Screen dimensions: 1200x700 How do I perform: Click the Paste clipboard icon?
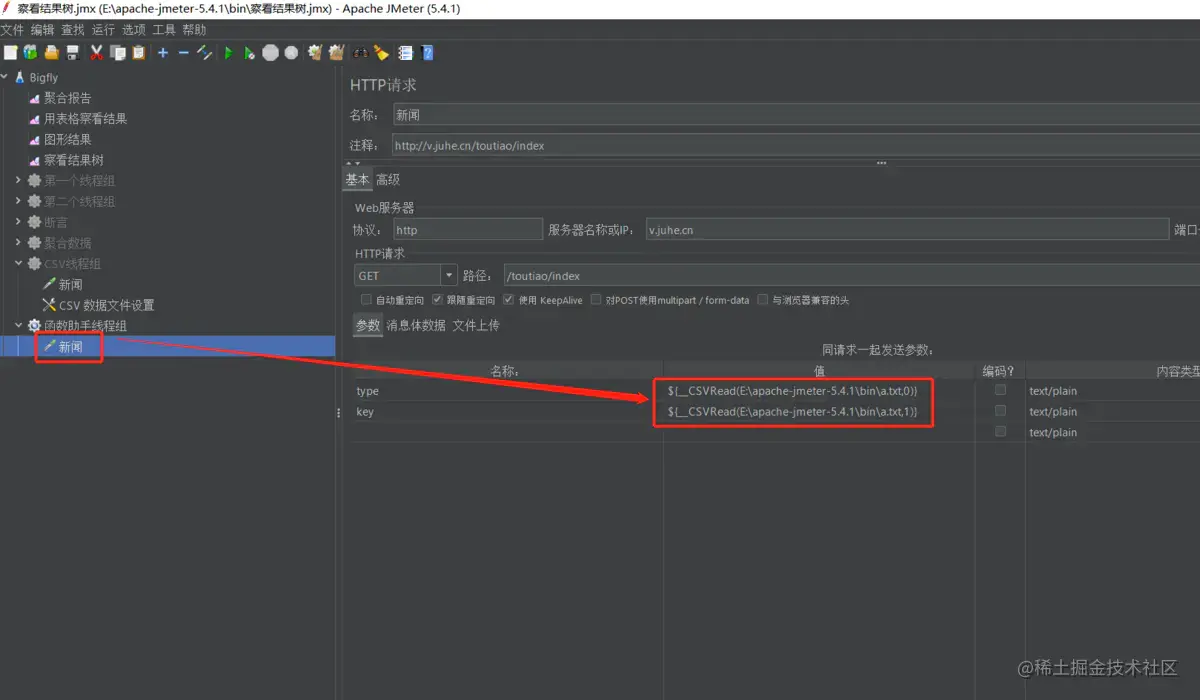(138, 53)
